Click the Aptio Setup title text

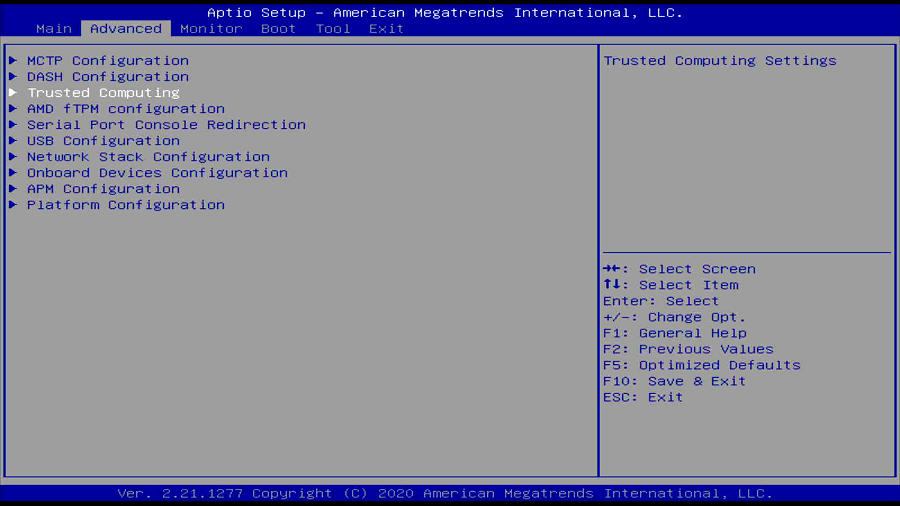point(445,13)
